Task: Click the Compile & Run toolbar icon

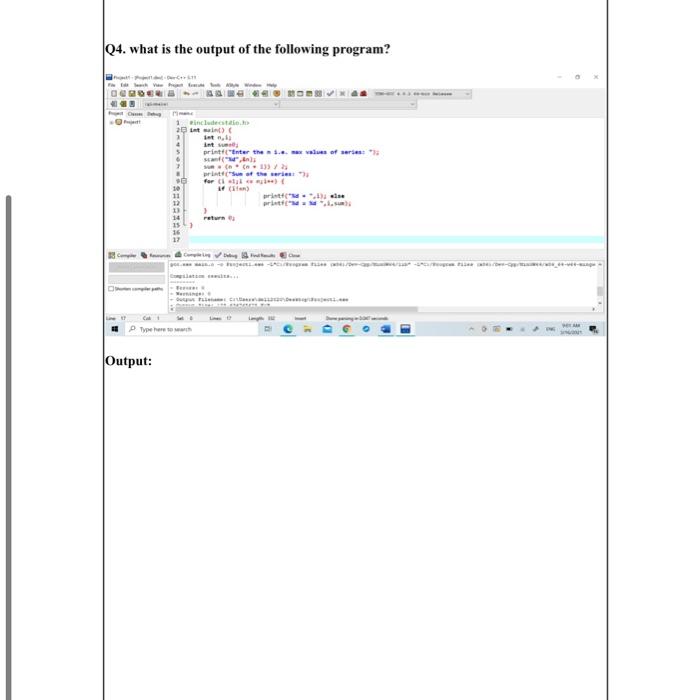Action: 309,94
